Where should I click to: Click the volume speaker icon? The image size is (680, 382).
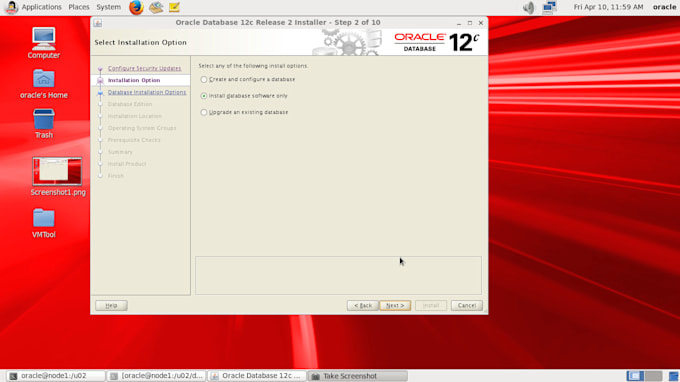click(x=529, y=7)
